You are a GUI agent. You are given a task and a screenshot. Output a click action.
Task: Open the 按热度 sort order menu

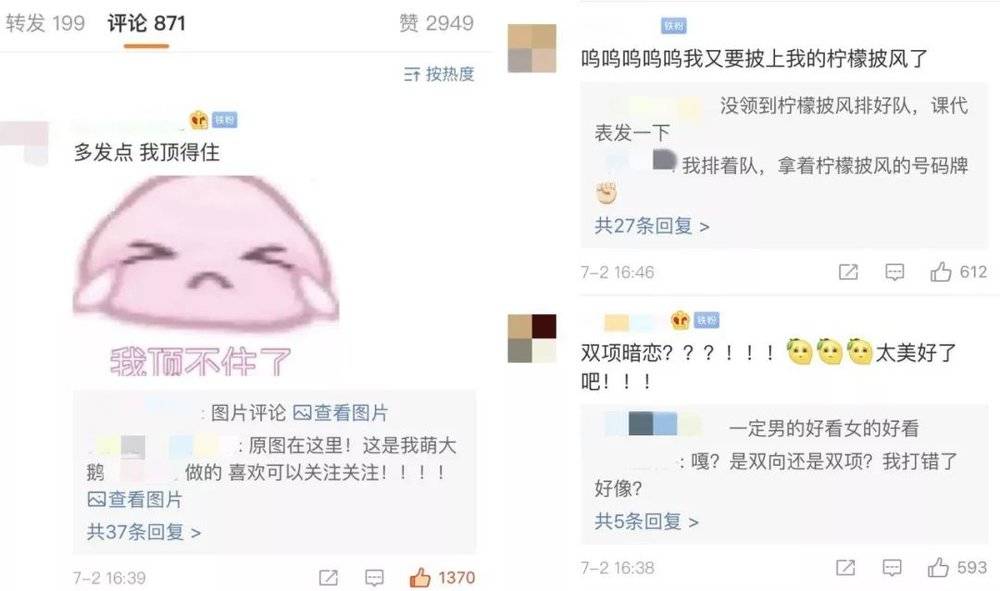(x=439, y=74)
